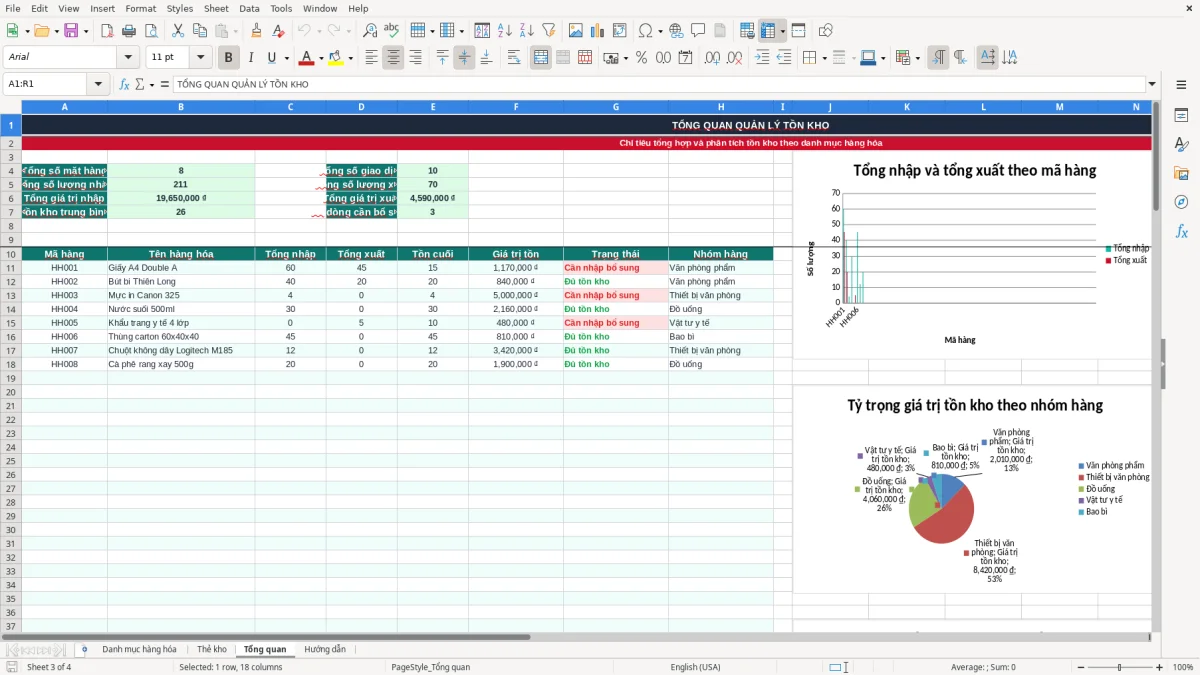Add a decimal place
1200x675 pixels.
(712, 58)
